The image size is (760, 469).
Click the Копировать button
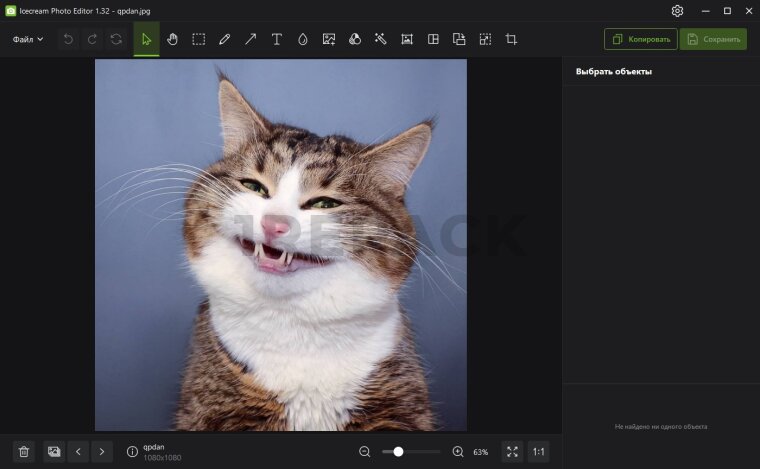click(640, 39)
